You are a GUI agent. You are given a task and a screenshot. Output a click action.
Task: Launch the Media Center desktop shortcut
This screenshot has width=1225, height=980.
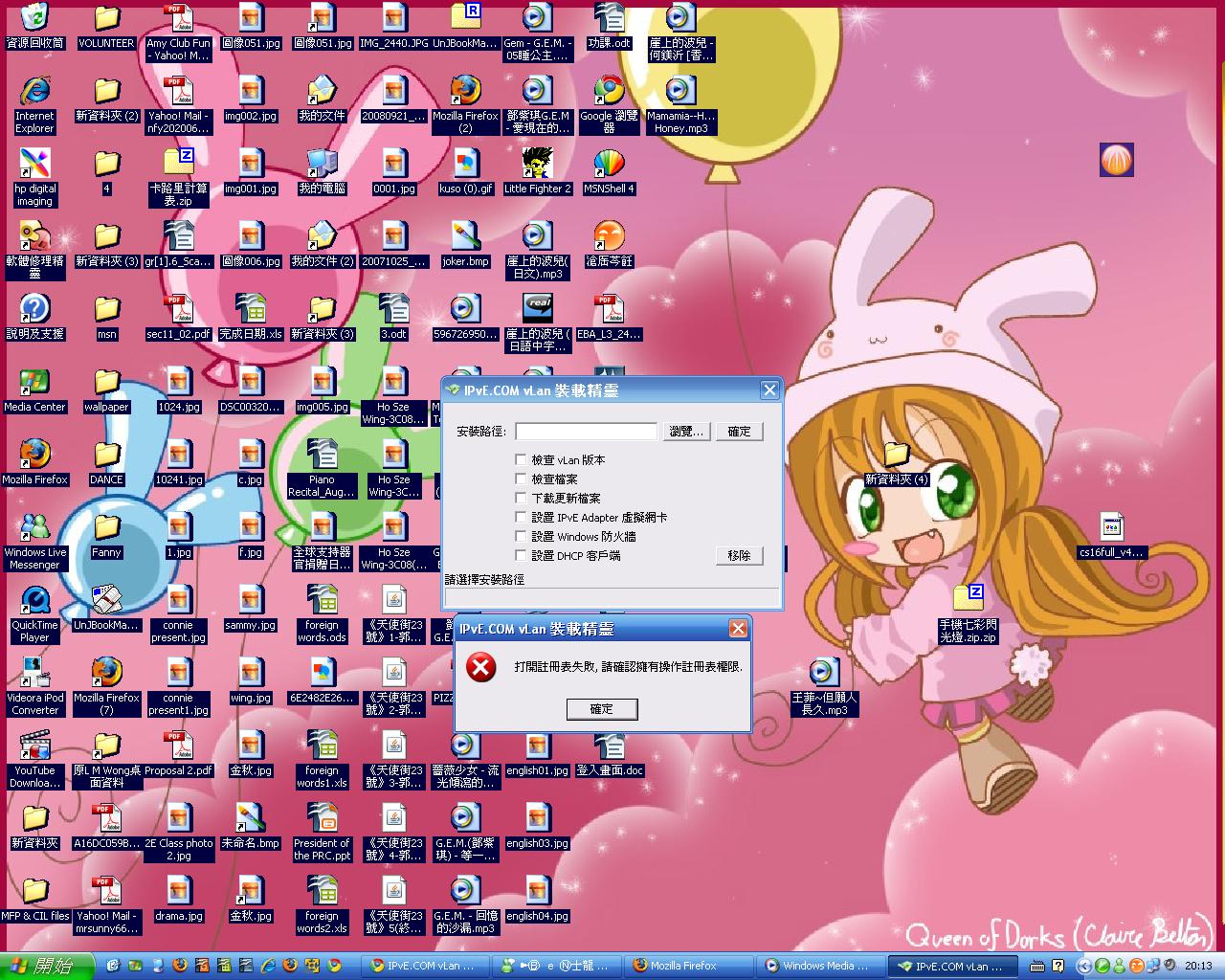[x=34, y=390]
